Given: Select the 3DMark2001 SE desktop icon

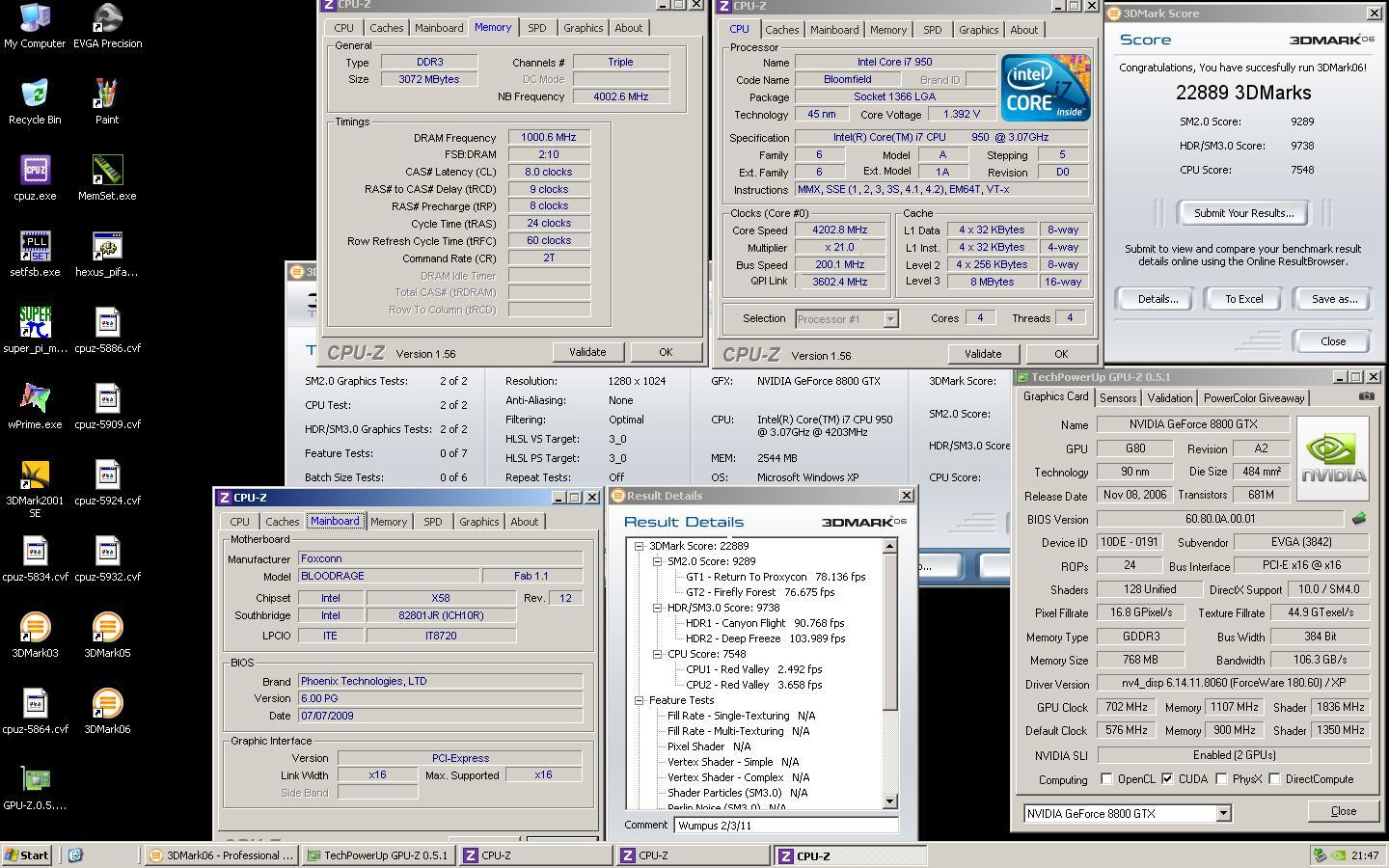Looking at the screenshot, I should 35,489.
